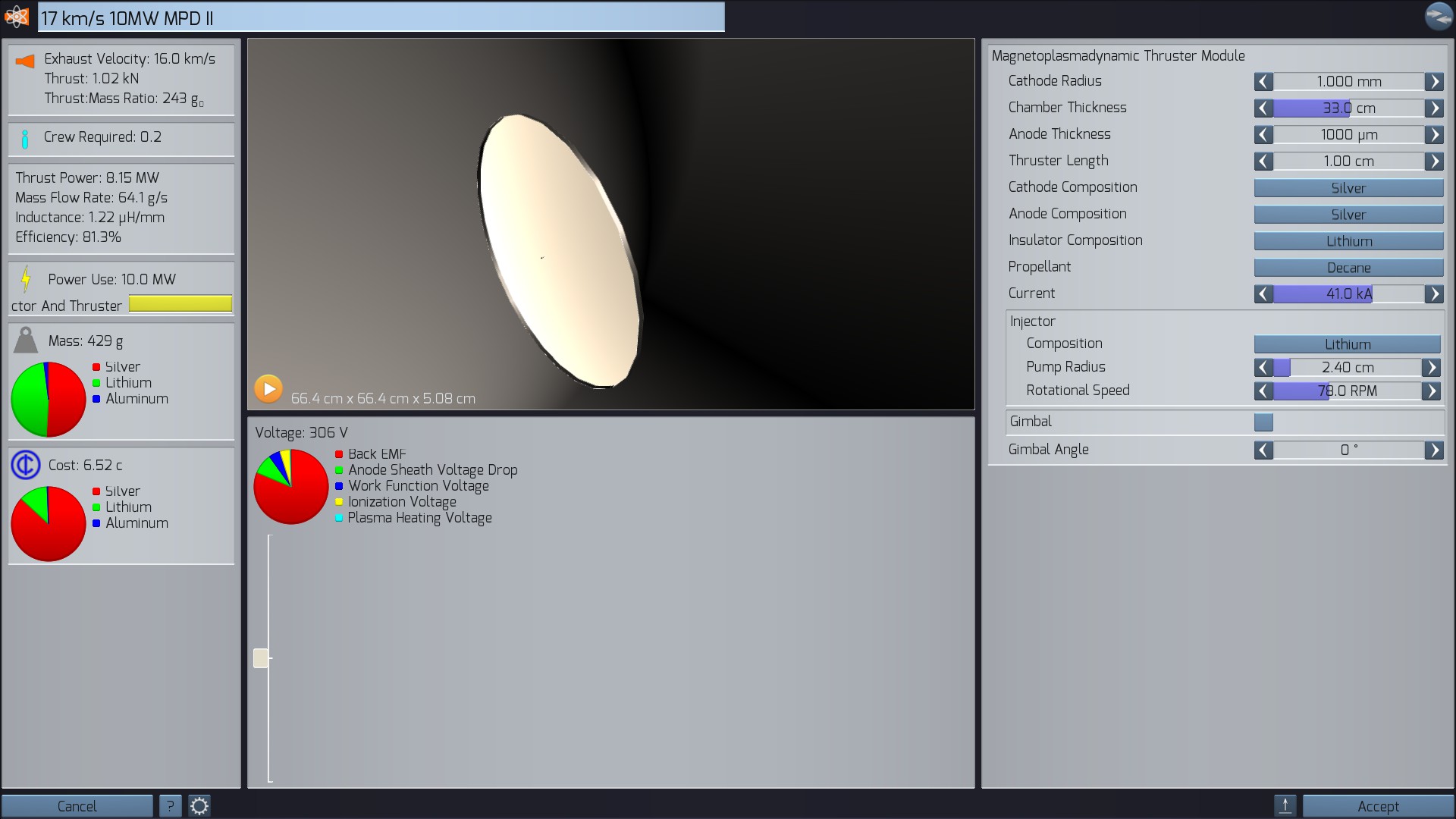
Task: Open Insulator Composition Lithium selector
Action: [1348, 240]
